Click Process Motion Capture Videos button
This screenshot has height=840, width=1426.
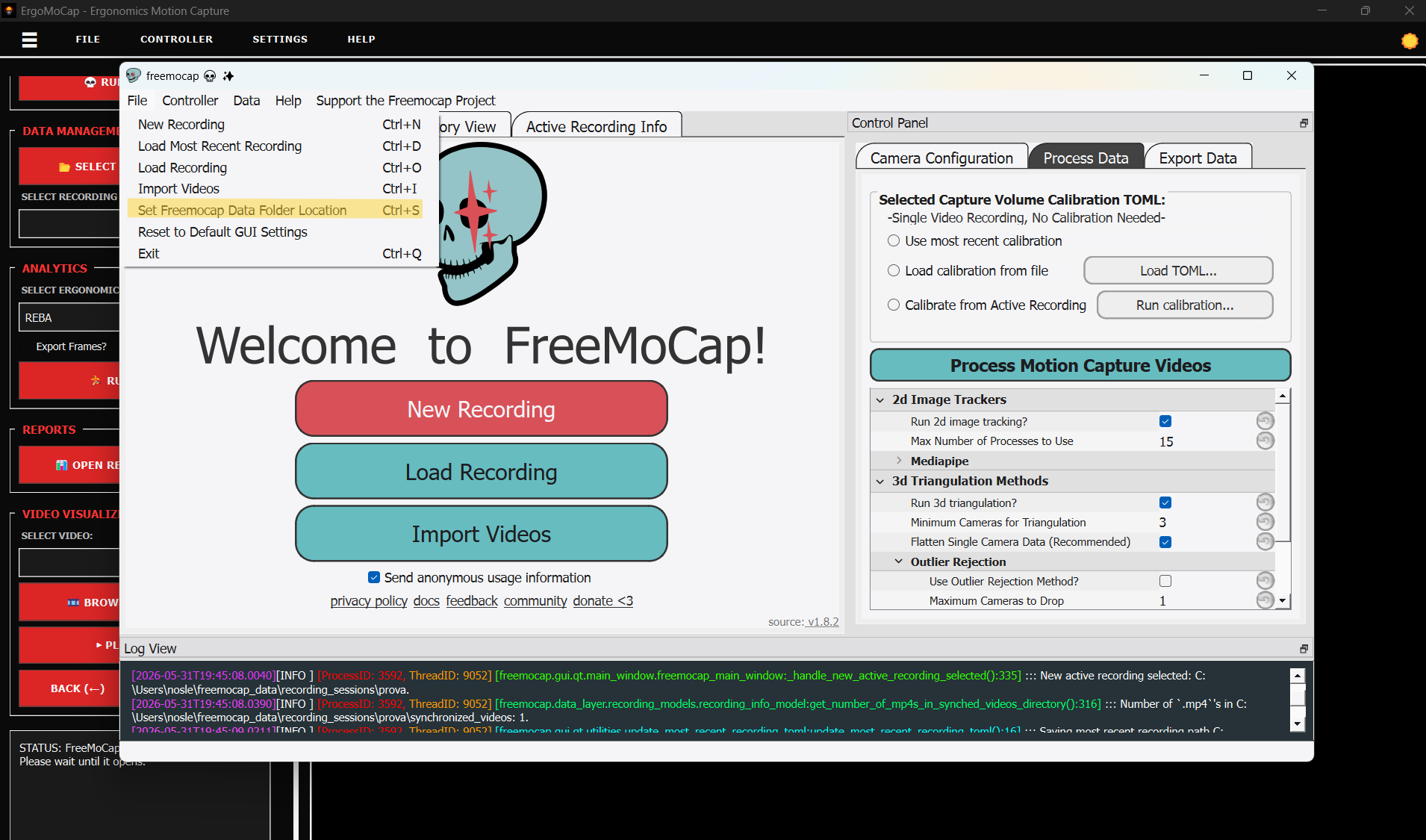[x=1080, y=365]
